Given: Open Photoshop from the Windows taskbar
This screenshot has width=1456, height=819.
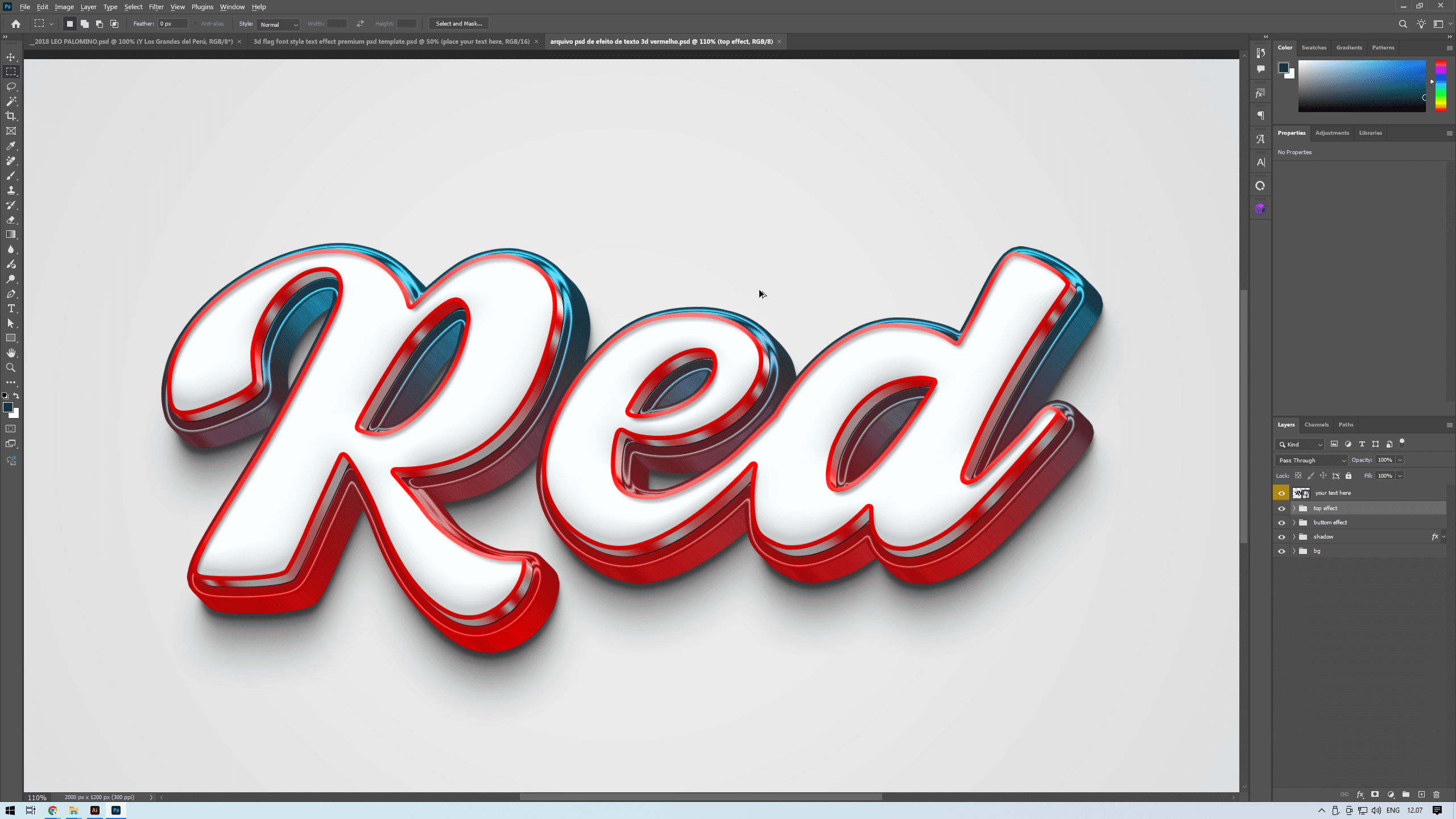Looking at the screenshot, I should tap(116, 810).
